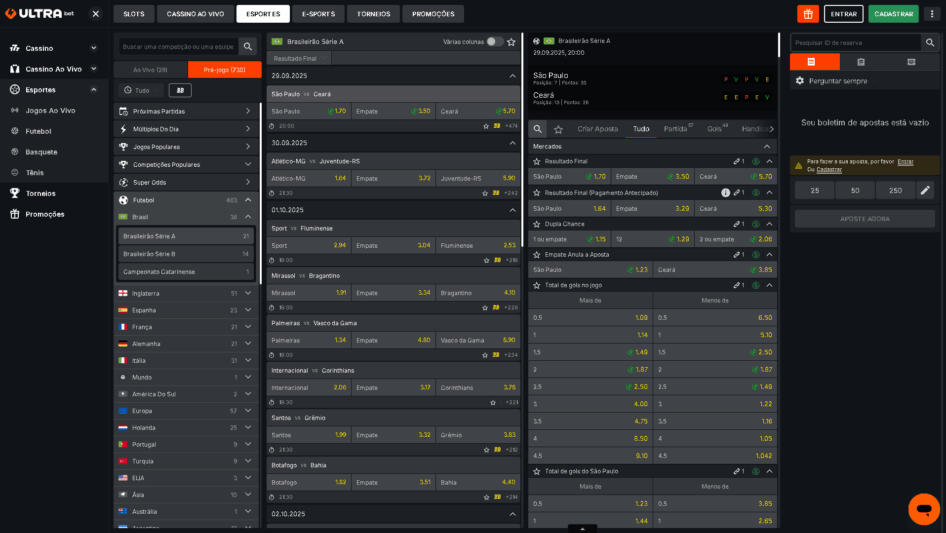Favorite the Brasileirão Série A league star
Viewport: 946px width, 533px height.
513,41
